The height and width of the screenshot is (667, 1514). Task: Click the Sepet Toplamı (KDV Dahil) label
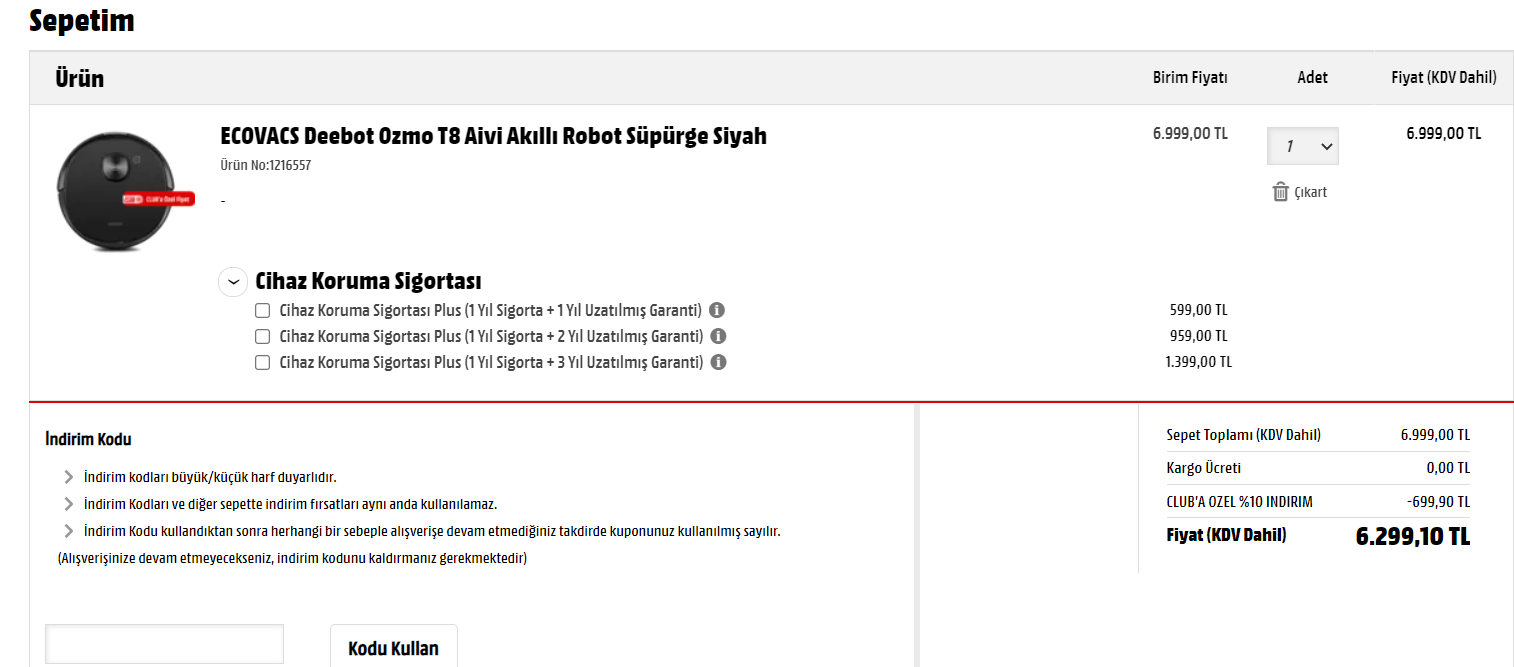point(1243,435)
